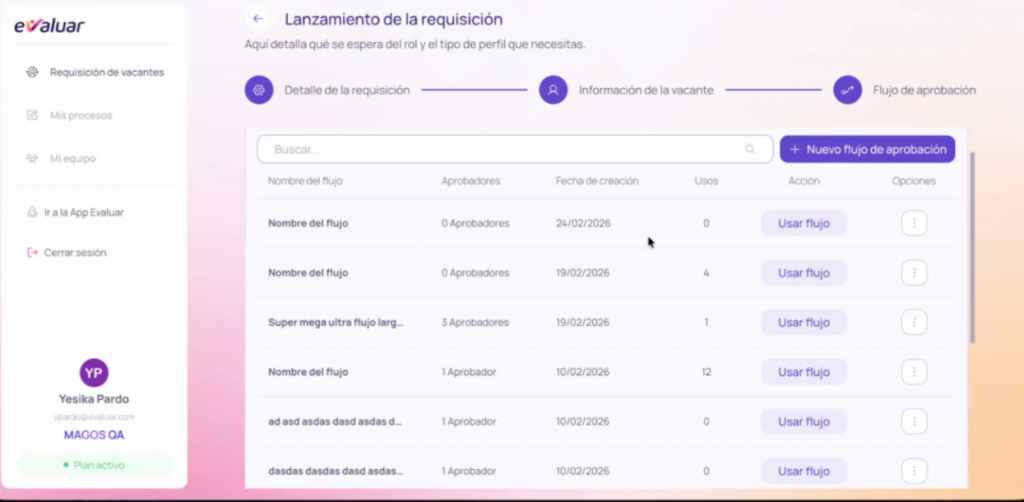Image resolution: width=1024 pixels, height=502 pixels.
Task: Click the Detalle de la requisición step icon
Action: (259, 90)
